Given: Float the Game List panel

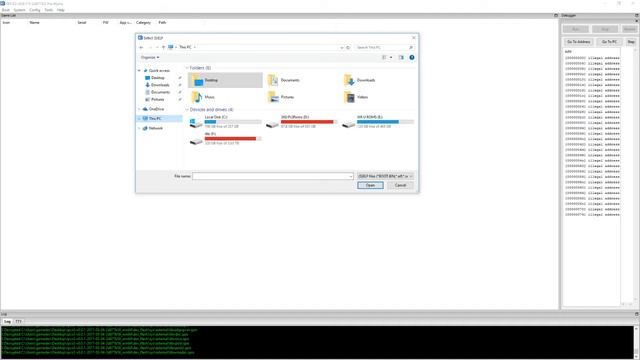Looking at the screenshot, I should pyautogui.click(x=556, y=16).
